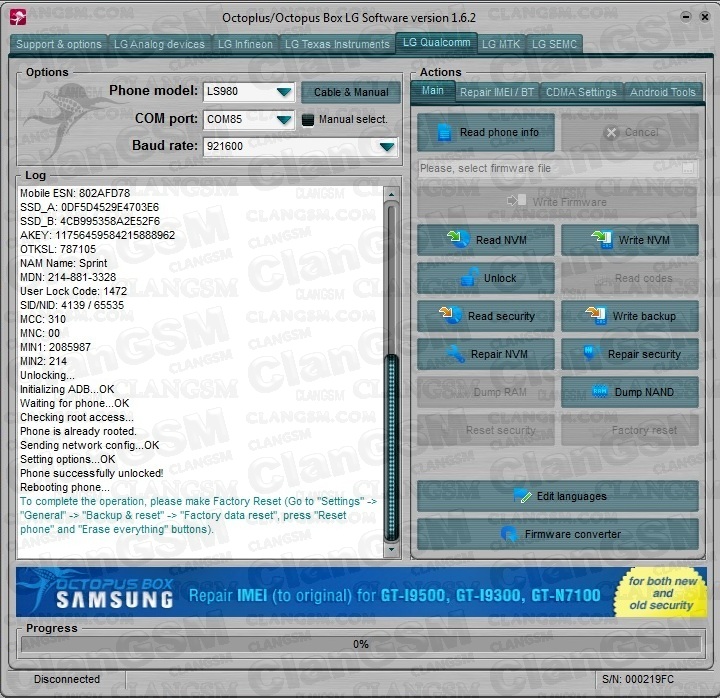Click the 'MDN: 214-881-3328' log line
This screenshot has width=720, height=698.
[68, 277]
